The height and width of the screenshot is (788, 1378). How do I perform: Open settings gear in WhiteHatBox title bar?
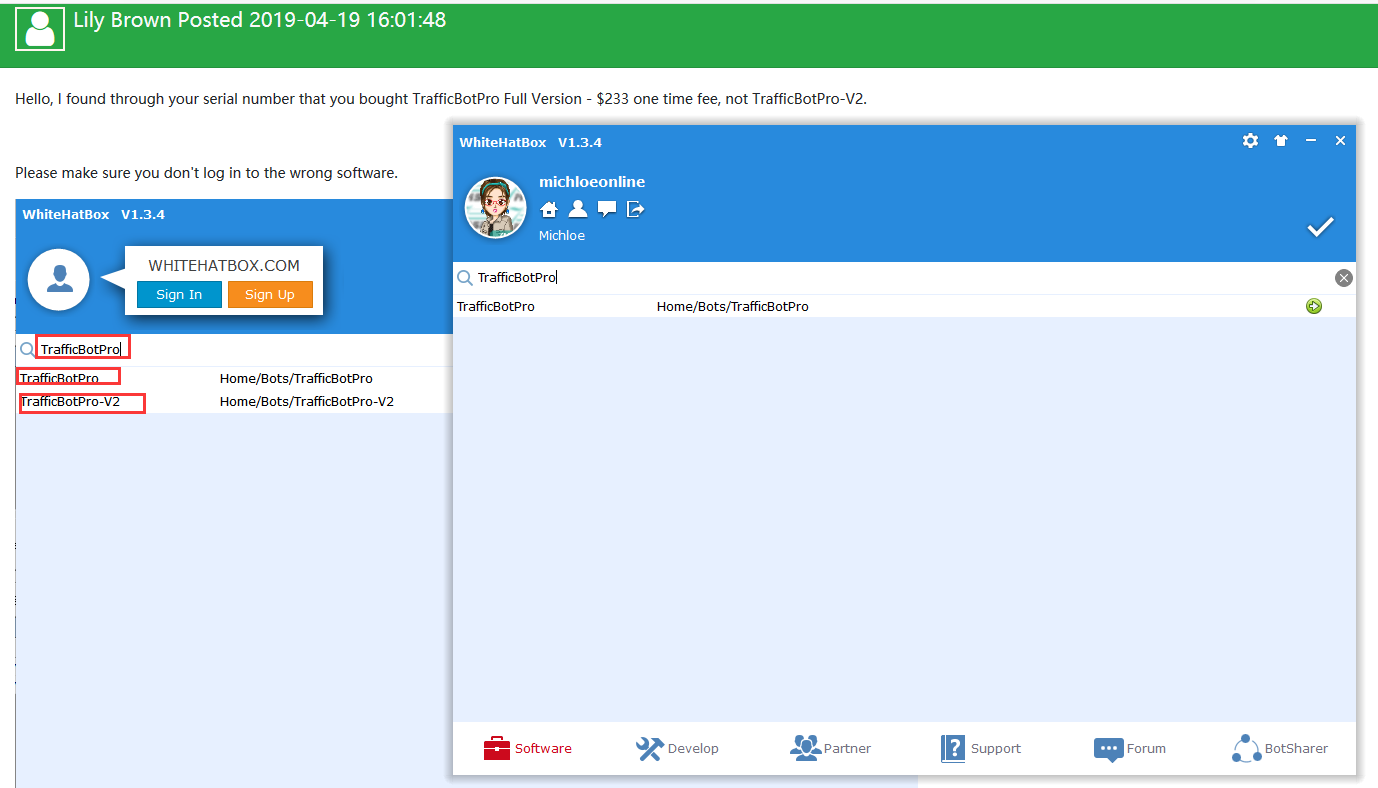pos(1250,141)
